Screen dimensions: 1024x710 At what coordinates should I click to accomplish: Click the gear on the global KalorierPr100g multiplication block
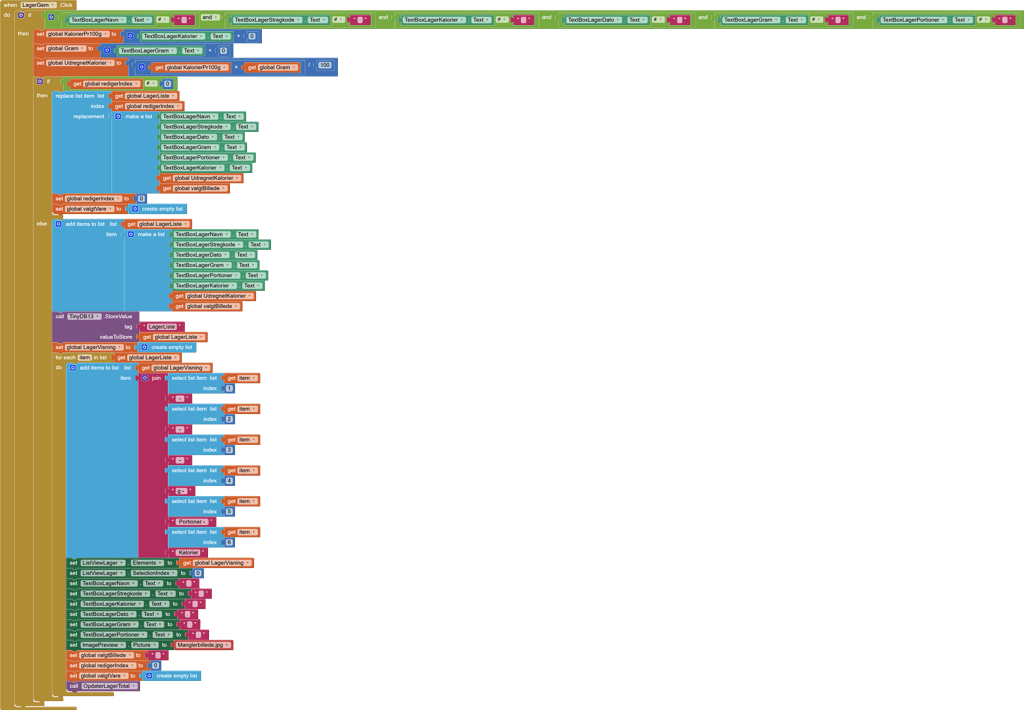142,68
